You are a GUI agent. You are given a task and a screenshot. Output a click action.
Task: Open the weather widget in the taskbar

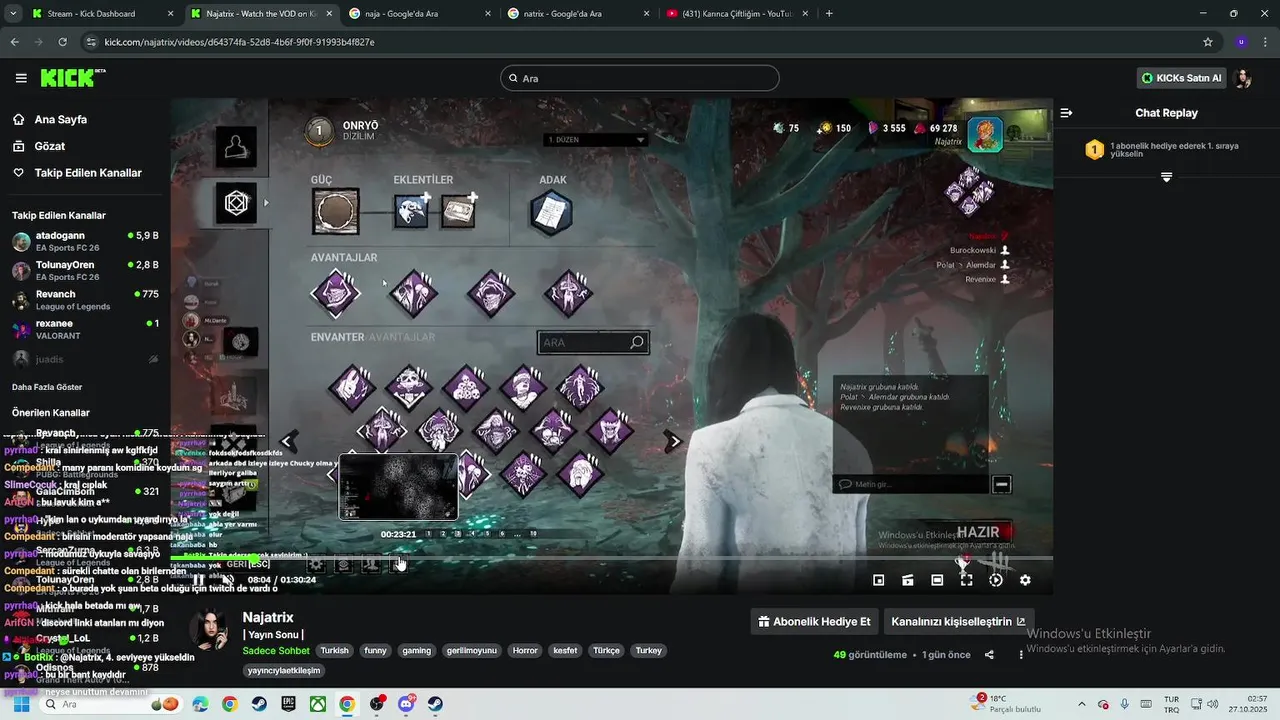[x=1006, y=703]
